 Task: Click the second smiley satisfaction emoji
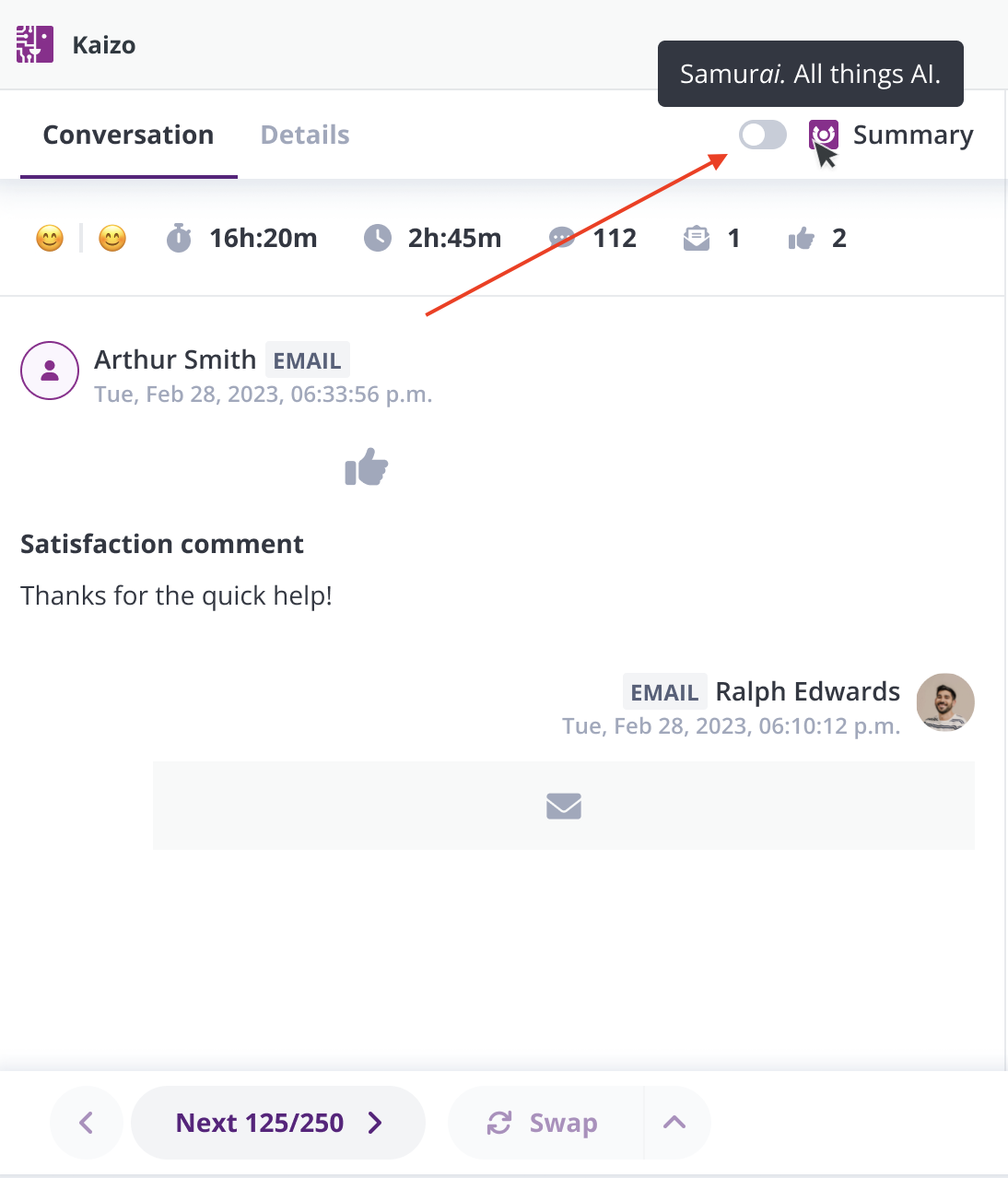click(112, 239)
